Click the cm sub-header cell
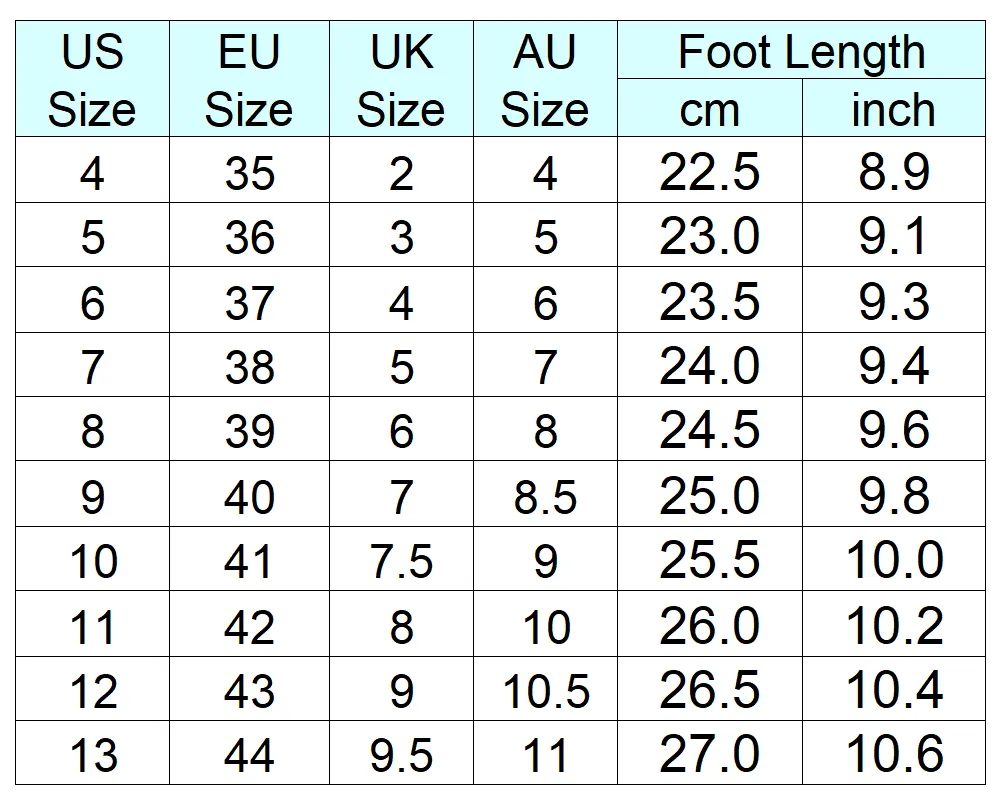 pos(710,109)
